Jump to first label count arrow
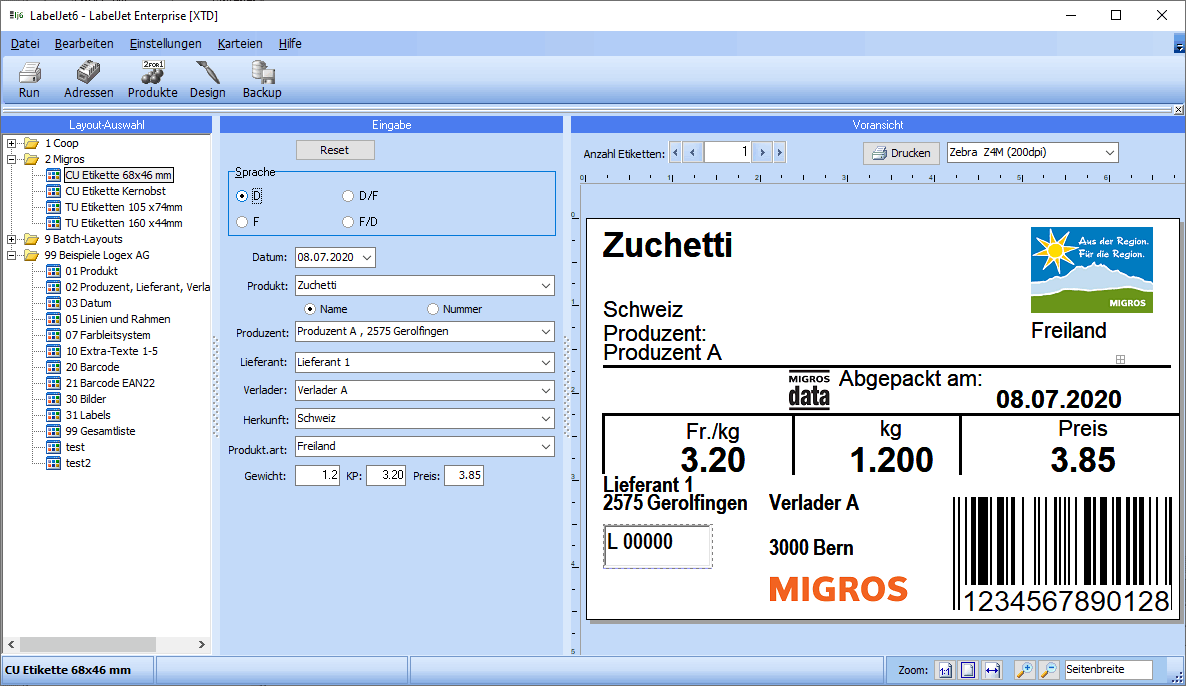Viewport: 1186px width, 686px height. (x=675, y=153)
